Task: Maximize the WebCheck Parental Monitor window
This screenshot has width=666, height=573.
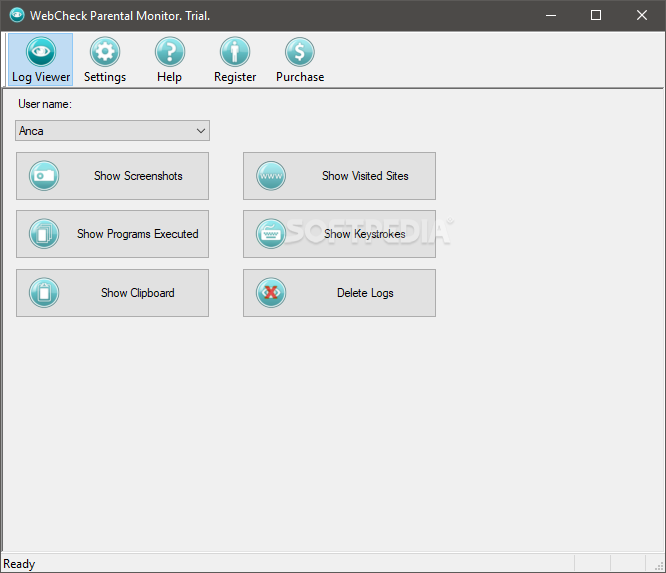Action: tap(596, 15)
